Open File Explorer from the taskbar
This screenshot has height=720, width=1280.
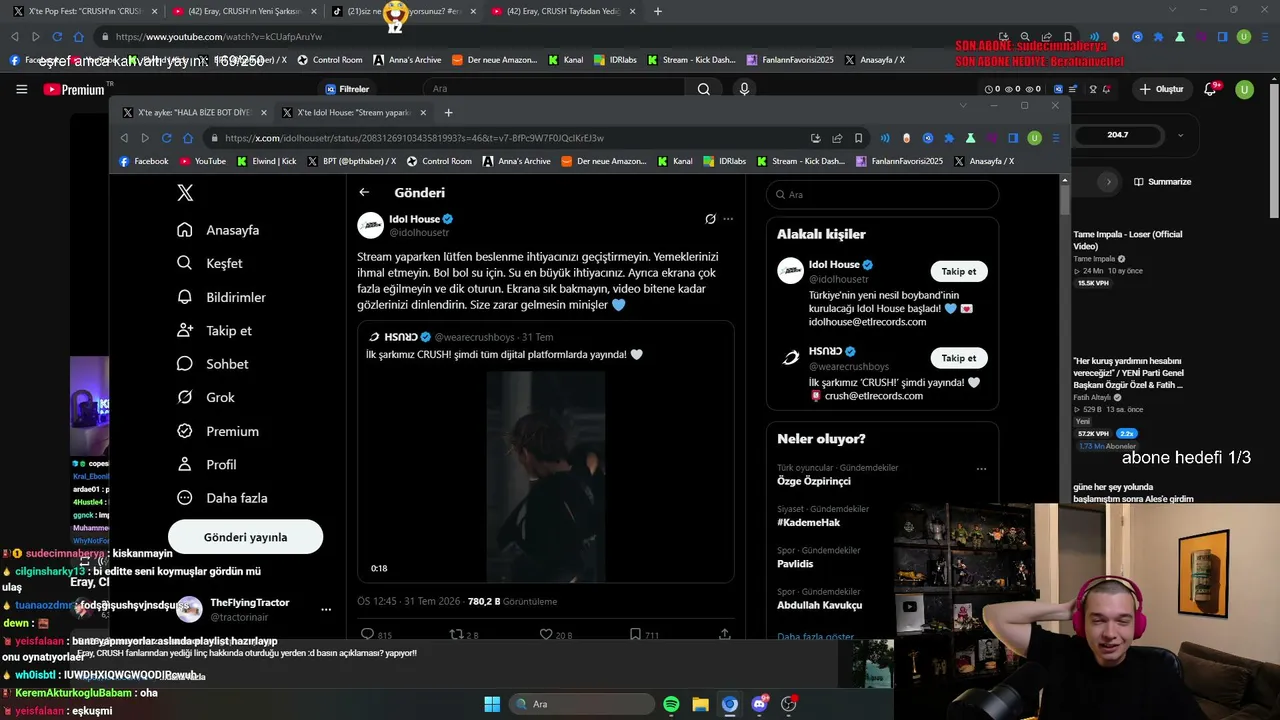coord(700,704)
